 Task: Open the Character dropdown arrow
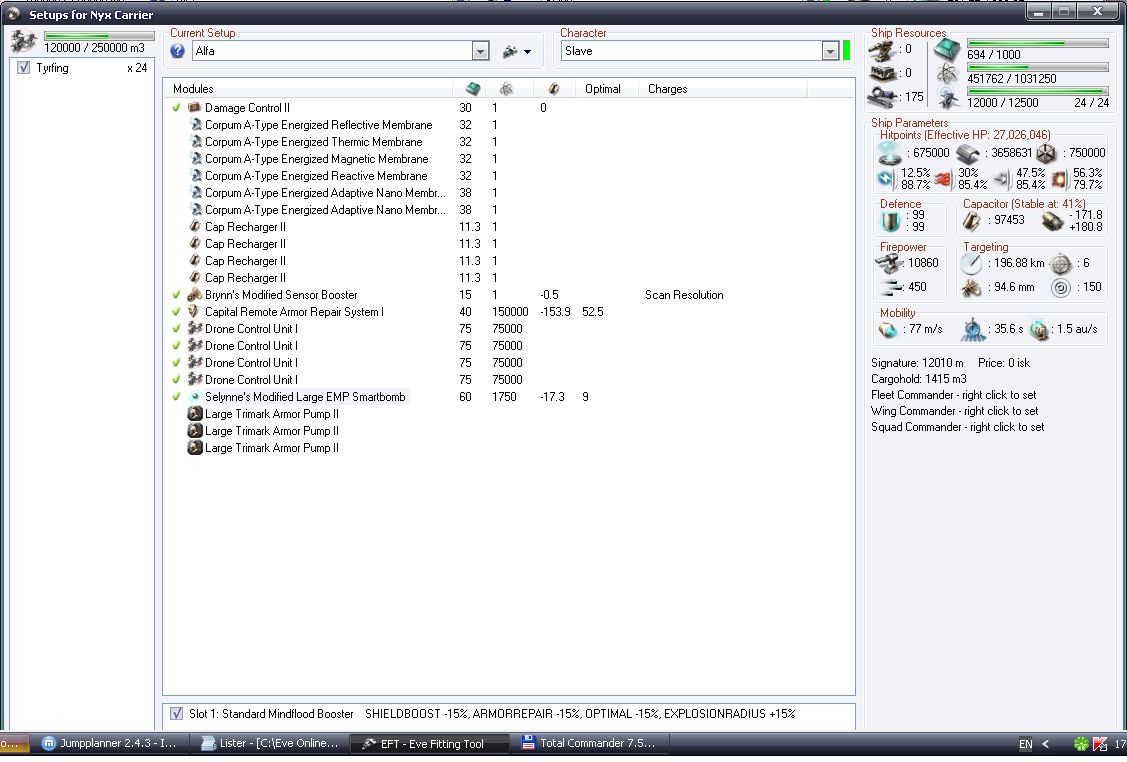[830, 51]
